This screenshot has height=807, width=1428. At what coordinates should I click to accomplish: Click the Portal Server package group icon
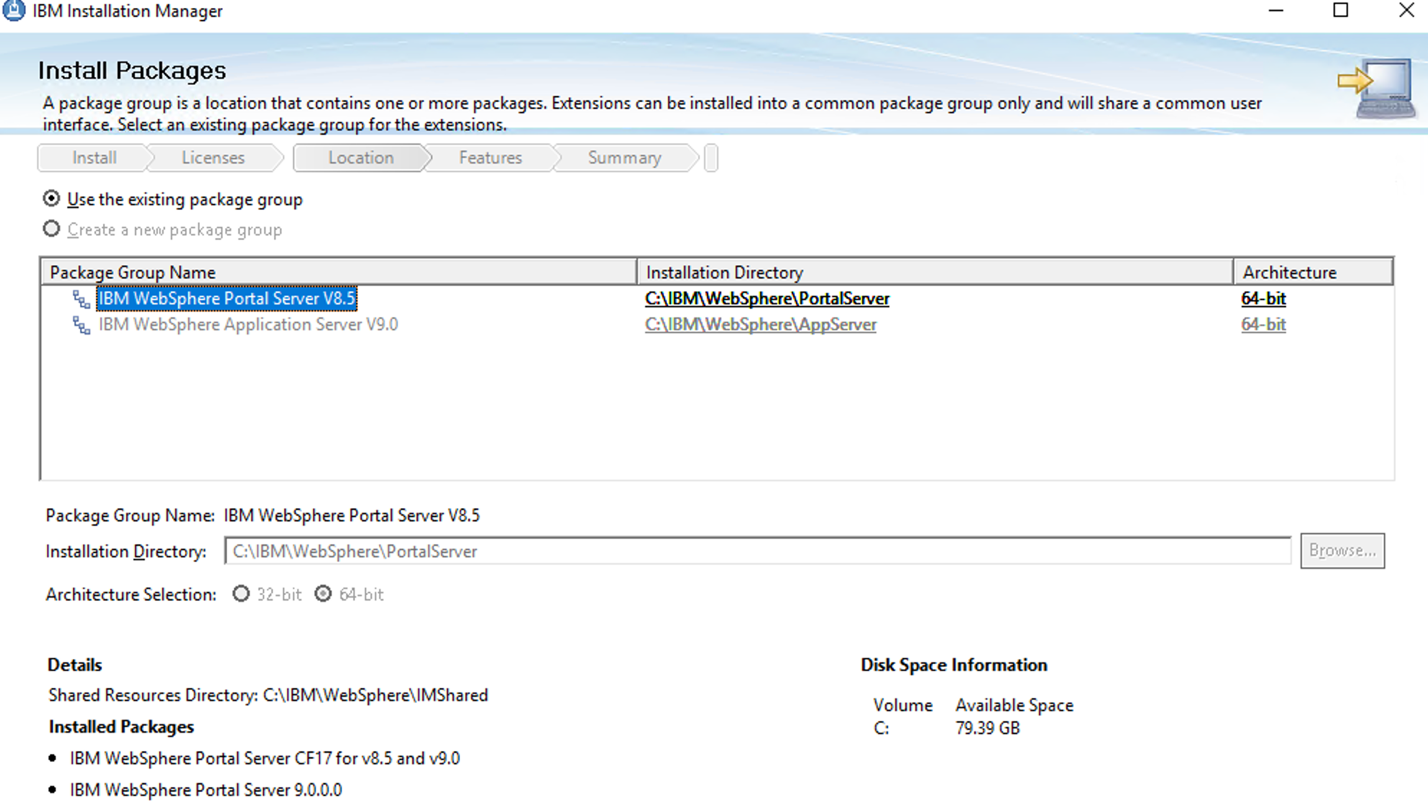[x=81, y=299]
